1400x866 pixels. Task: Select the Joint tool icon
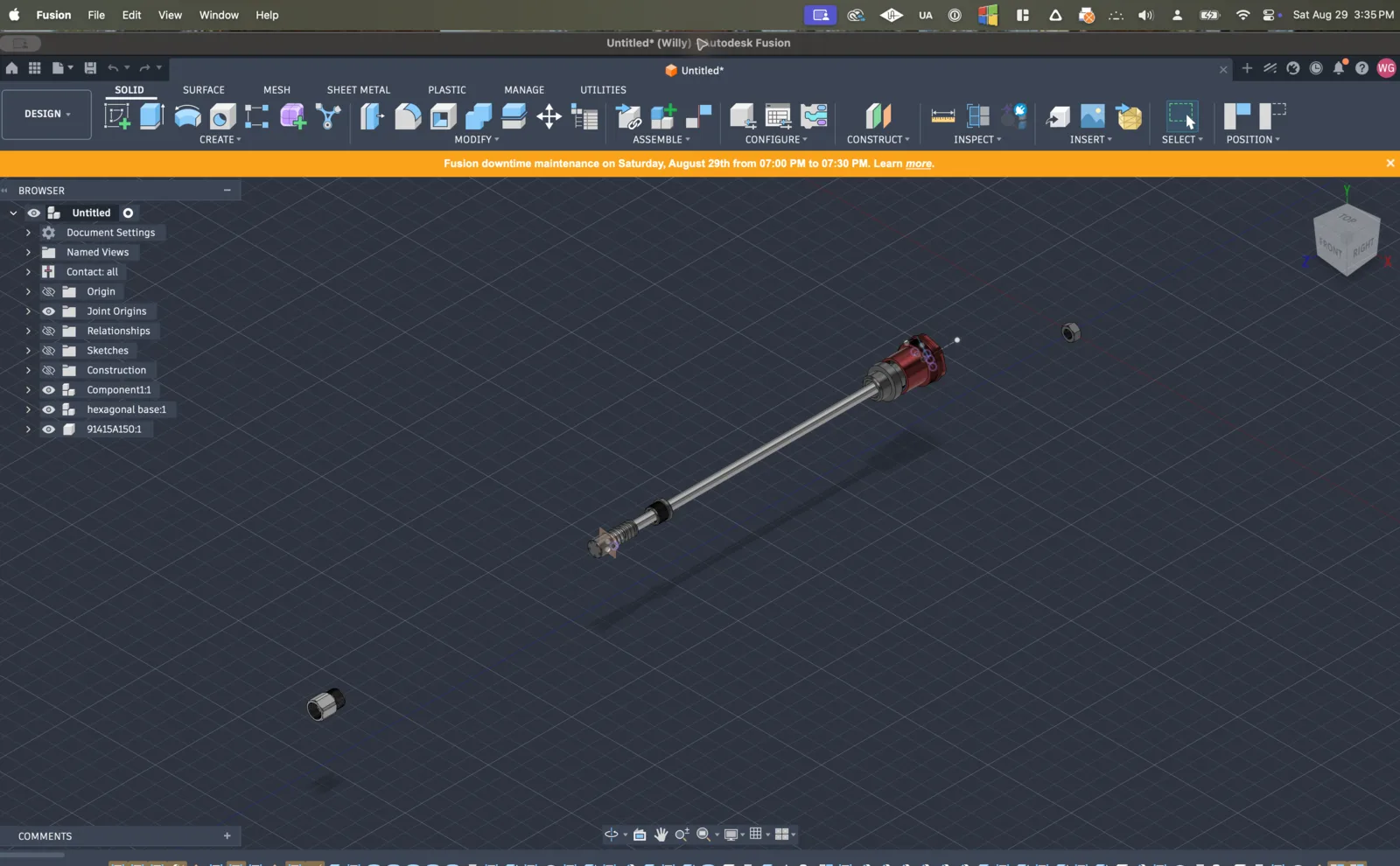tap(698, 116)
